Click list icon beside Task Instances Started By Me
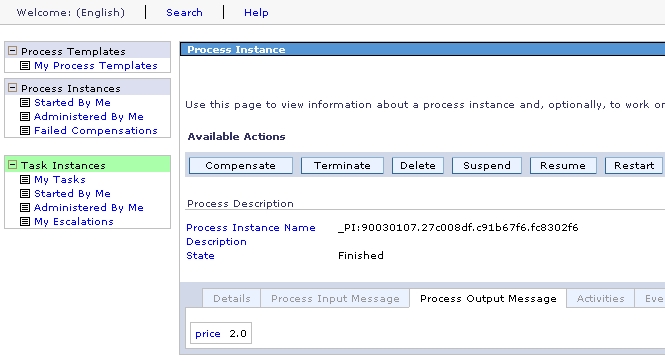Screen dimensions: 665x361 25,193
